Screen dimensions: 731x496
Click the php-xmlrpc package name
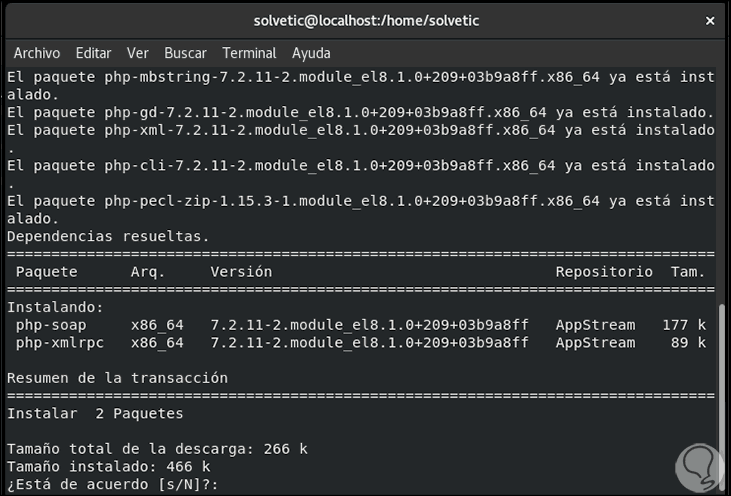(60, 343)
